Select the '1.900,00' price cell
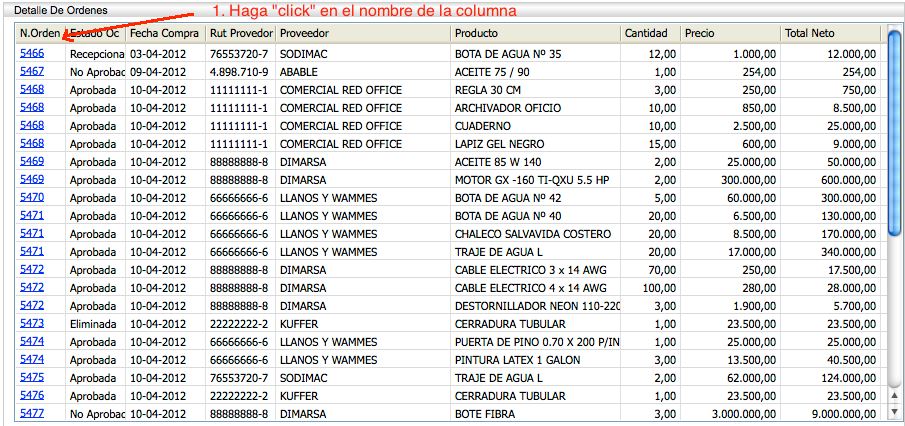The height and width of the screenshot is (426, 905). tap(730, 306)
